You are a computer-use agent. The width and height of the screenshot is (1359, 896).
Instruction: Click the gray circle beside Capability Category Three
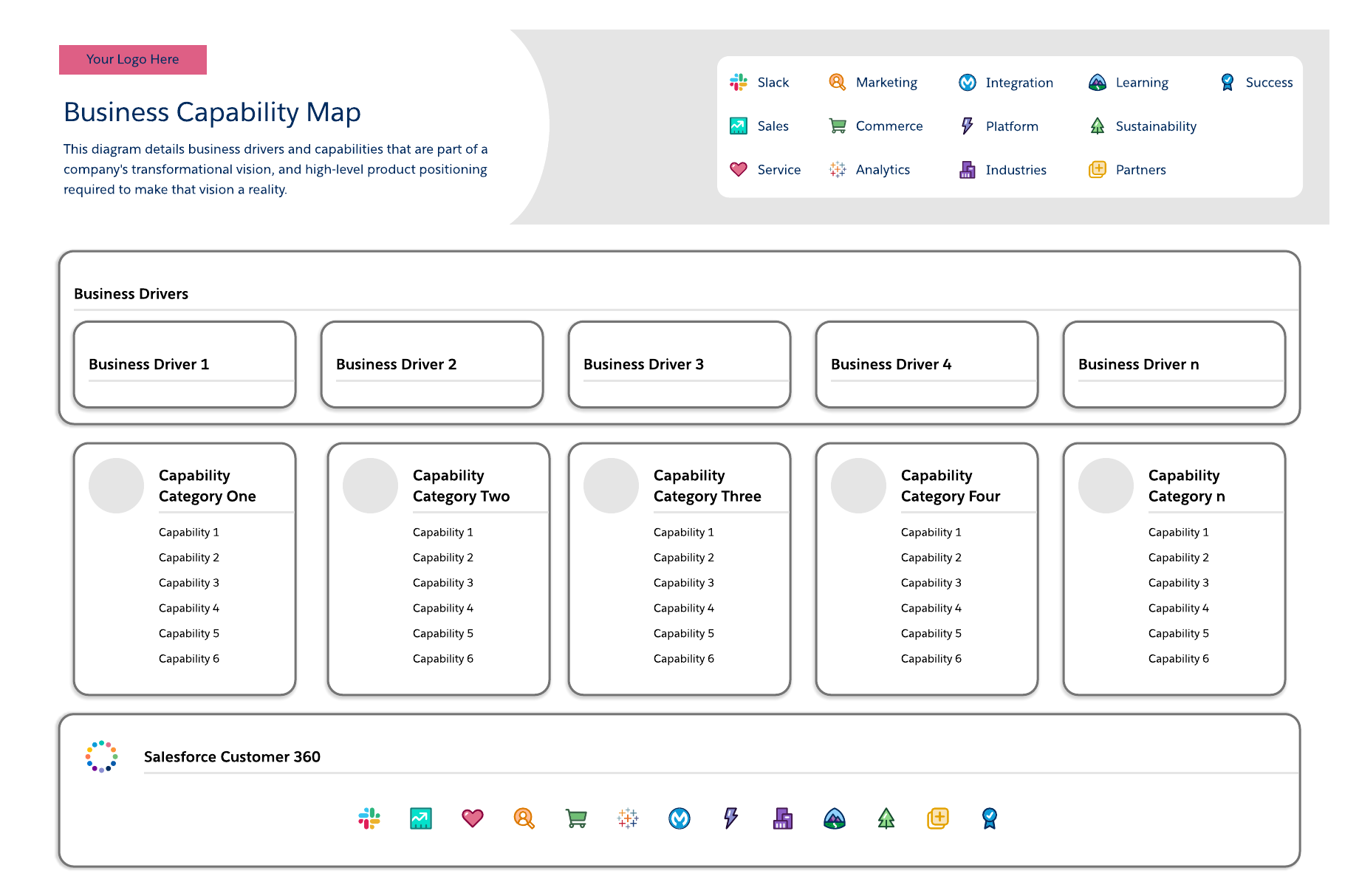pyautogui.click(x=611, y=485)
